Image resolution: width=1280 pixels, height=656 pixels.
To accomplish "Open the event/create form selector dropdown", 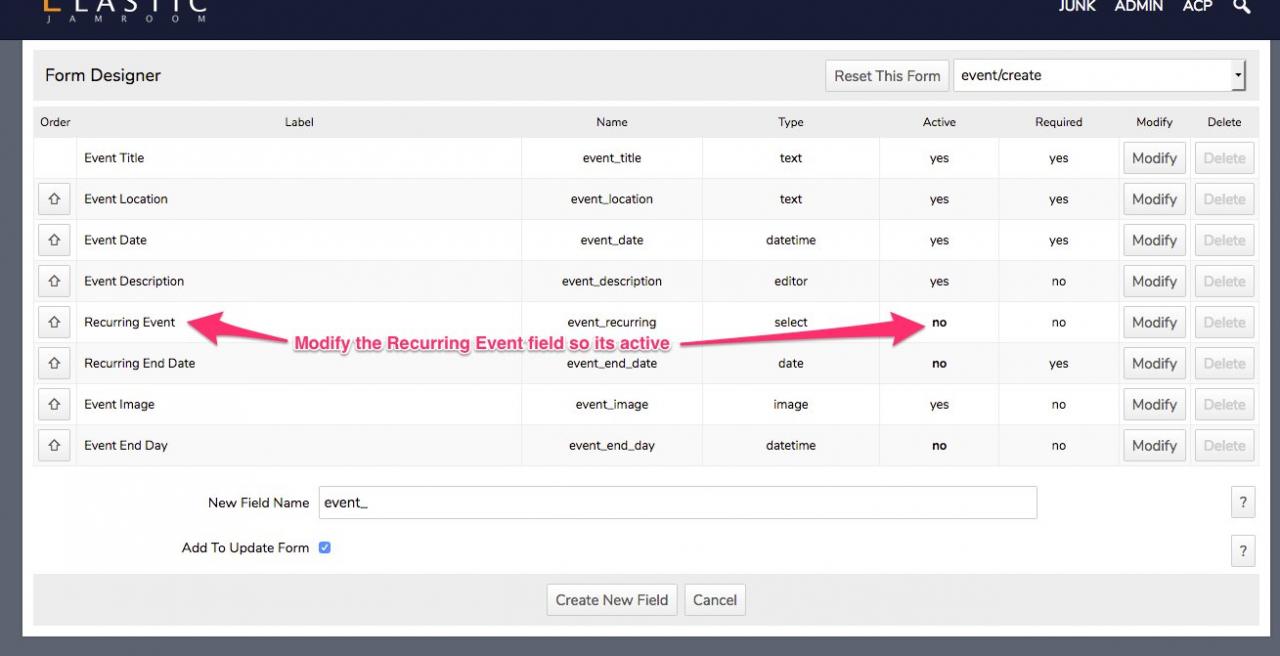I will [x=1099, y=75].
